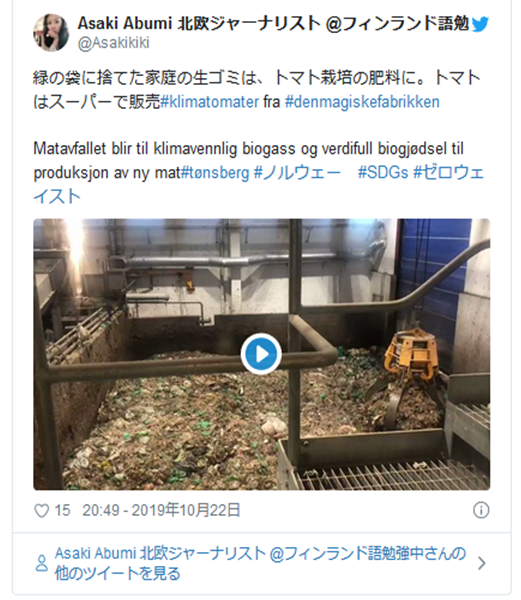
Task: Follow the #klimatomater hashtag
Action: point(210,102)
